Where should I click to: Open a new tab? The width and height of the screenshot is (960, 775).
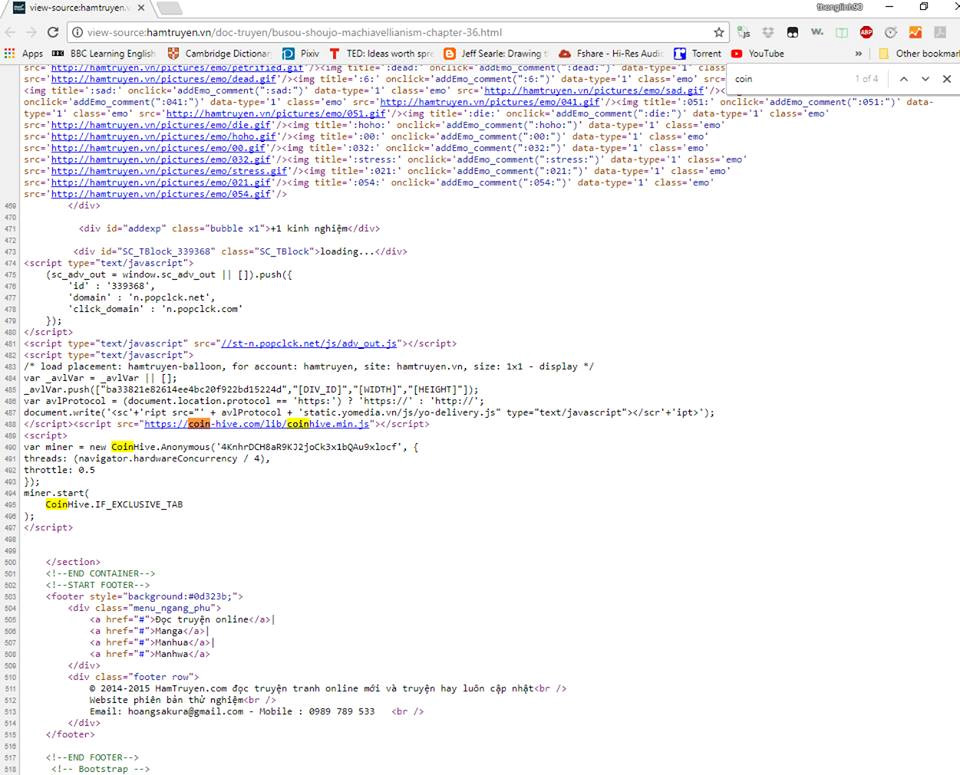[x=170, y=8]
